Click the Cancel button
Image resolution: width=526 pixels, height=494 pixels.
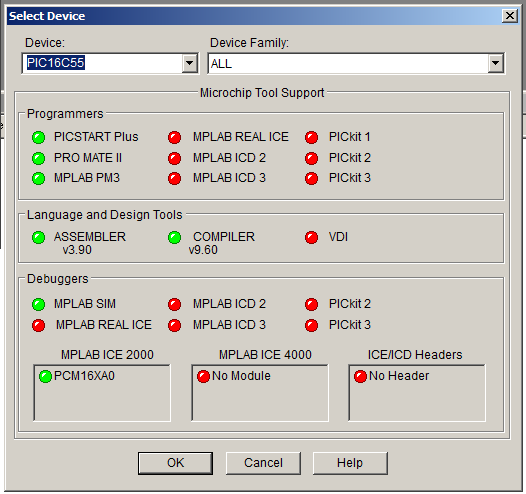tap(263, 463)
